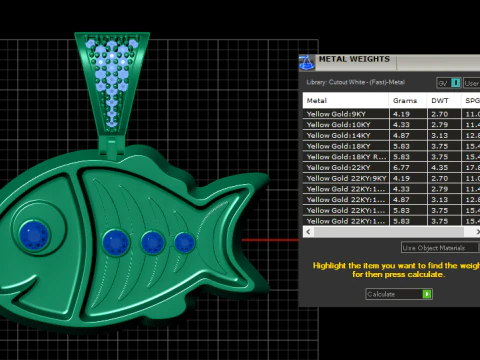Click the Grams column header
This screenshot has width=480, height=360.
click(408, 100)
